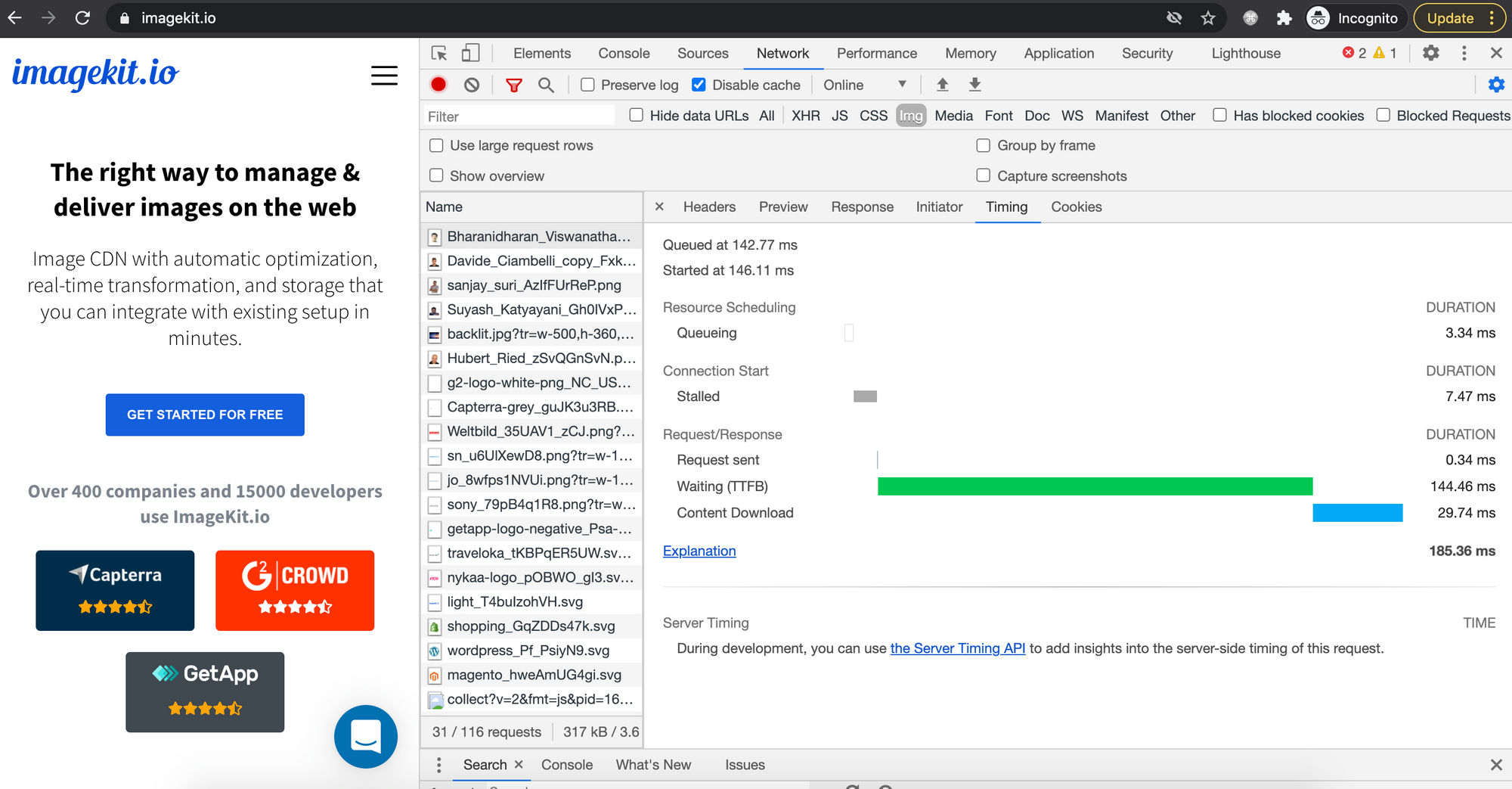Open the imagekit.io hamburger menu
Screen dimensions: 1512x789
click(x=384, y=76)
